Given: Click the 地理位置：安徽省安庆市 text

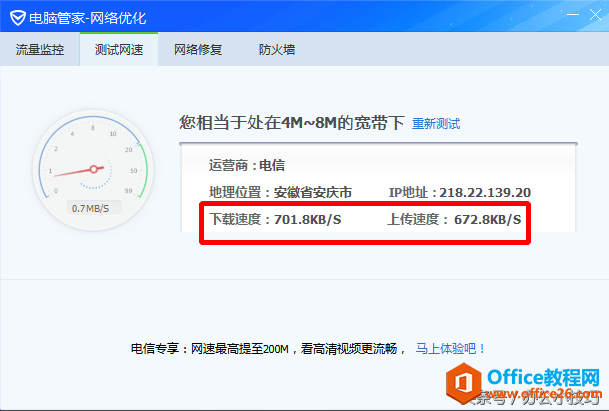Looking at the screenshot, I should 280,192.
